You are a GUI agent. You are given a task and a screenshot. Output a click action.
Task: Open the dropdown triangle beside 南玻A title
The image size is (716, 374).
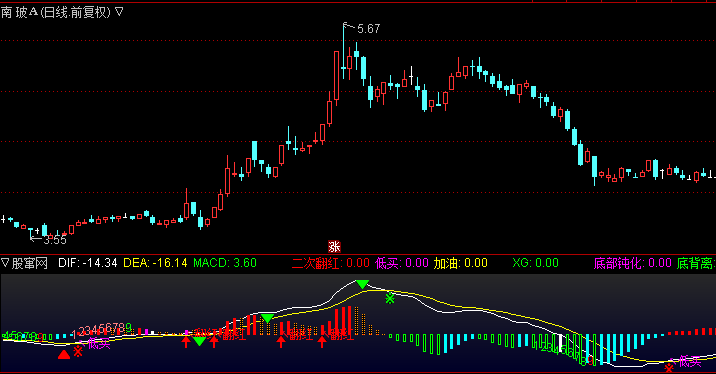[119, 12]
